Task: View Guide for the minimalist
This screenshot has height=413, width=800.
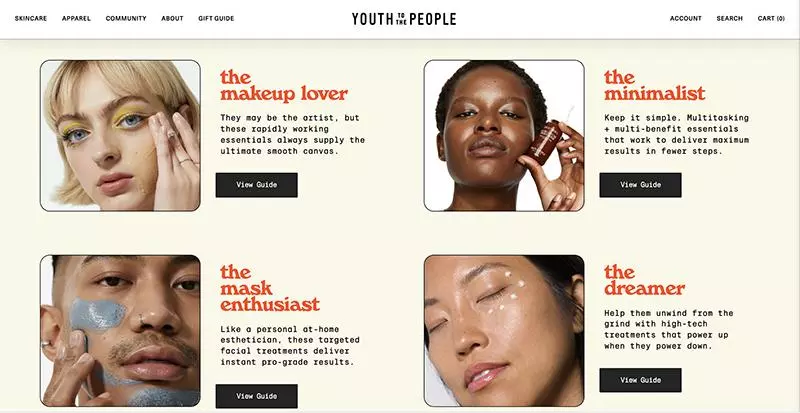Action: coord(640,185)
